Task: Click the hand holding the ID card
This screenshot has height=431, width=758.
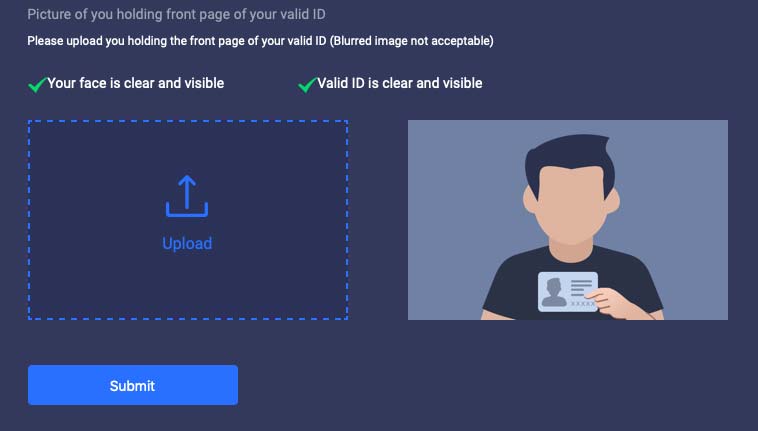Action: tap(614, 303)
